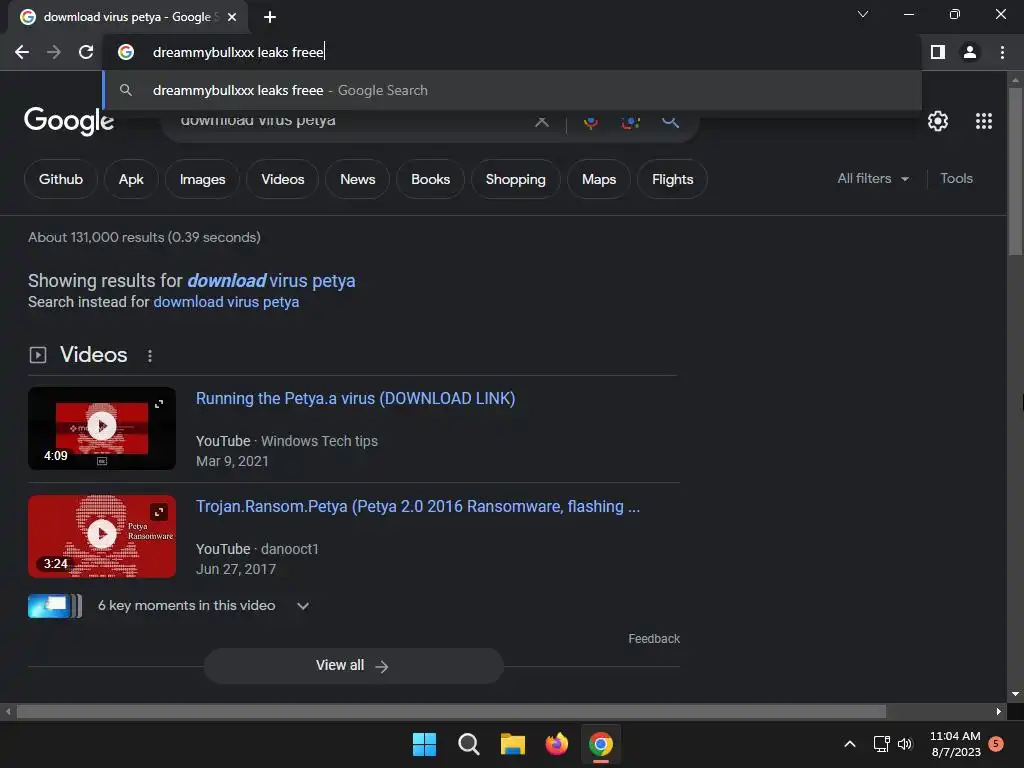This screenshot has width=1024, height=768.
Task: Open a new browser tab
Action: tap(270, 17)
